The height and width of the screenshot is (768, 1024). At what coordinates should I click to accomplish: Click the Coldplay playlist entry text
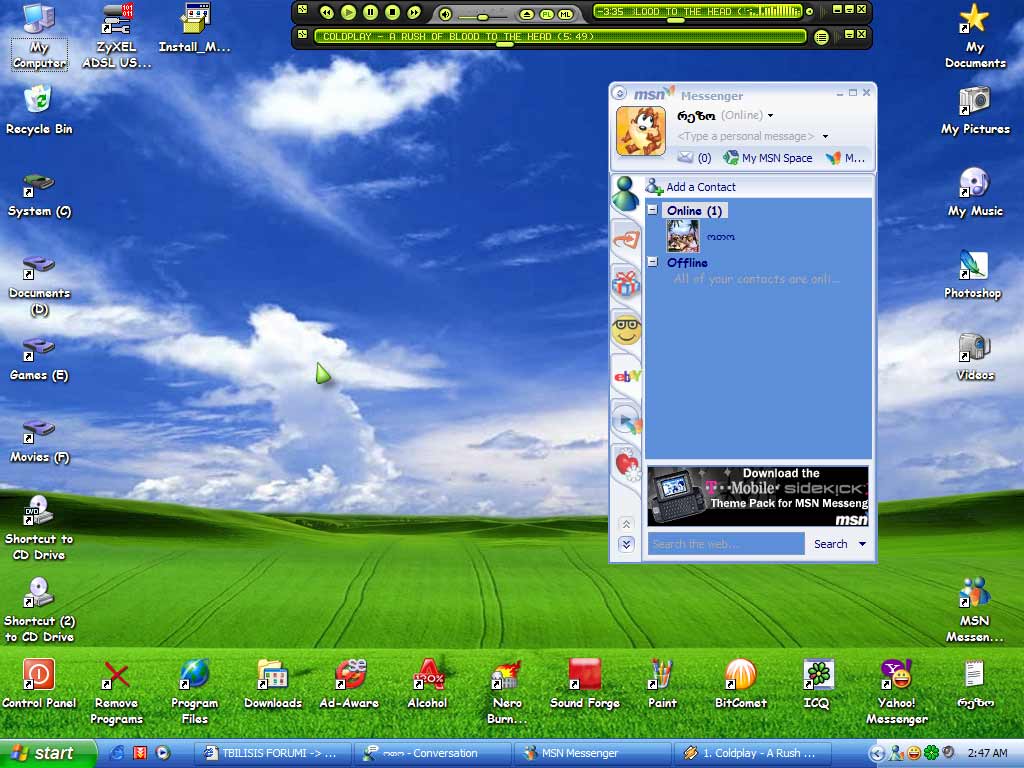(x=458, y=37)
